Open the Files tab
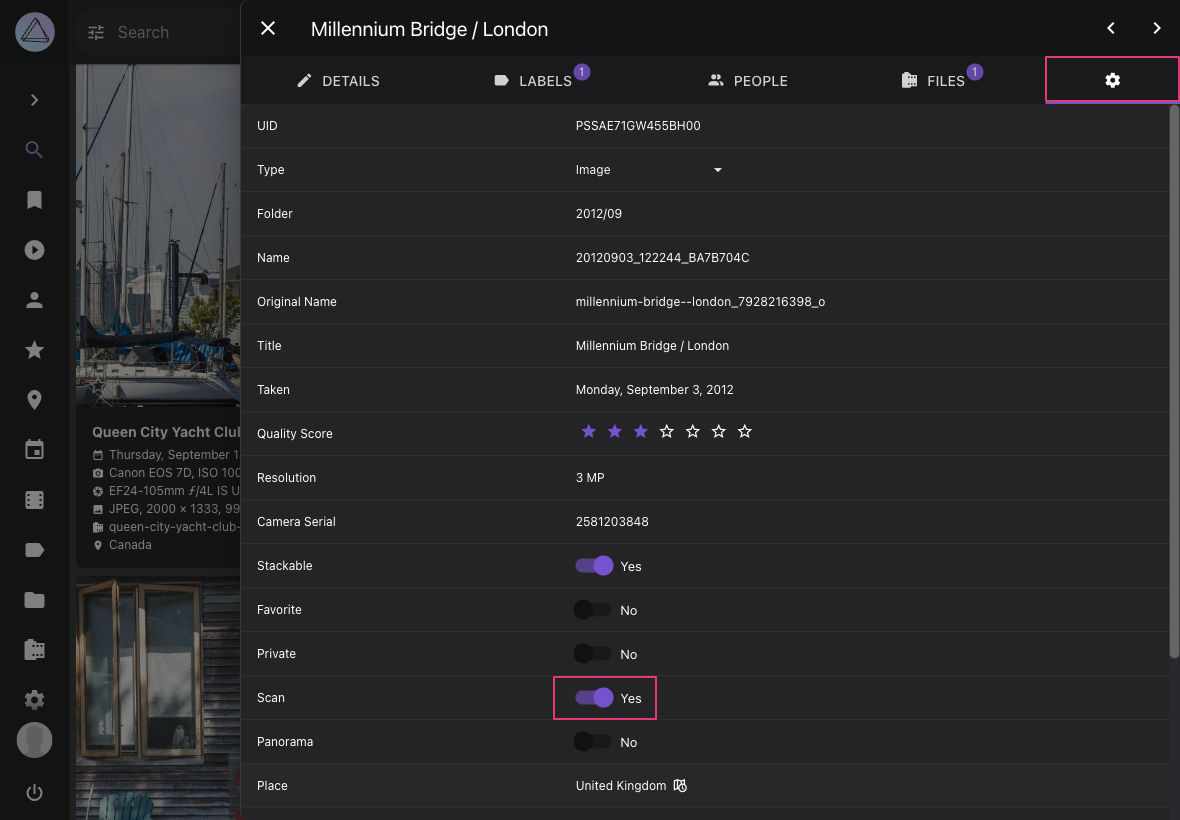The height and width of the screenshot is (820, 1180). point(941,81)
